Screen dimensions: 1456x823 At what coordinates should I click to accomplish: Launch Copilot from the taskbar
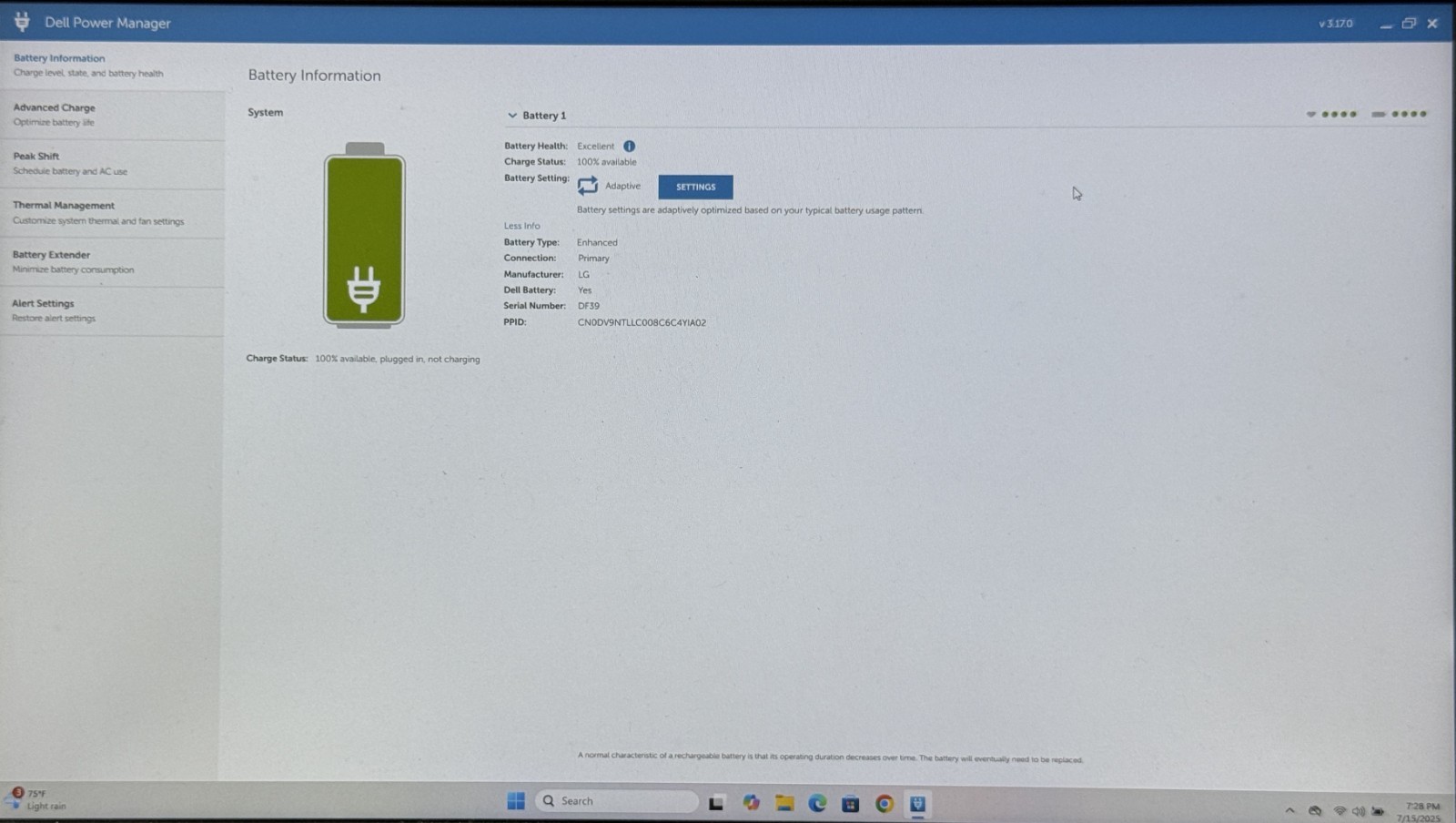coord(751,803)
